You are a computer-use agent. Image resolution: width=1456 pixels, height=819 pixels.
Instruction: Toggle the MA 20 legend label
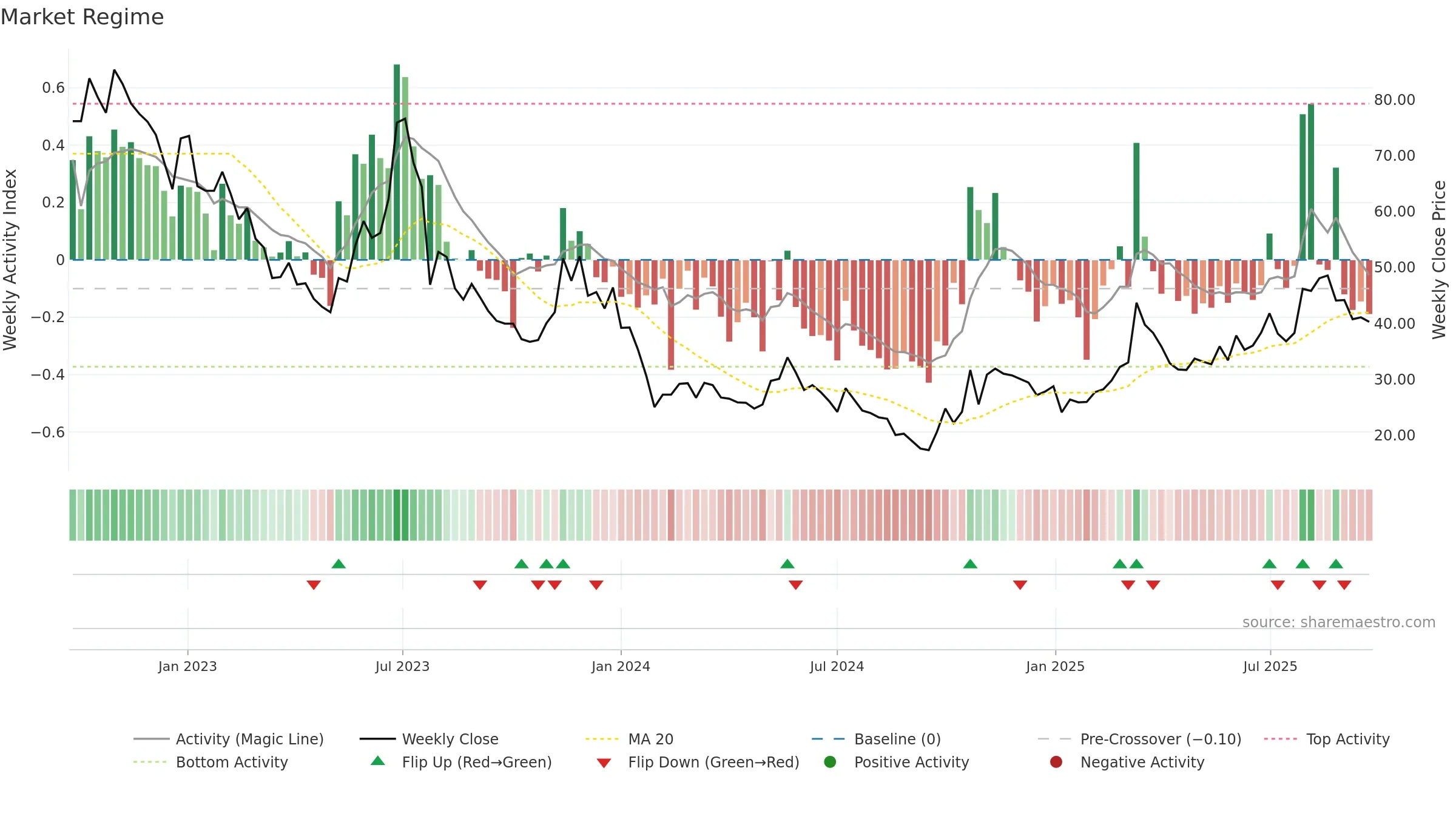[651, 739]
